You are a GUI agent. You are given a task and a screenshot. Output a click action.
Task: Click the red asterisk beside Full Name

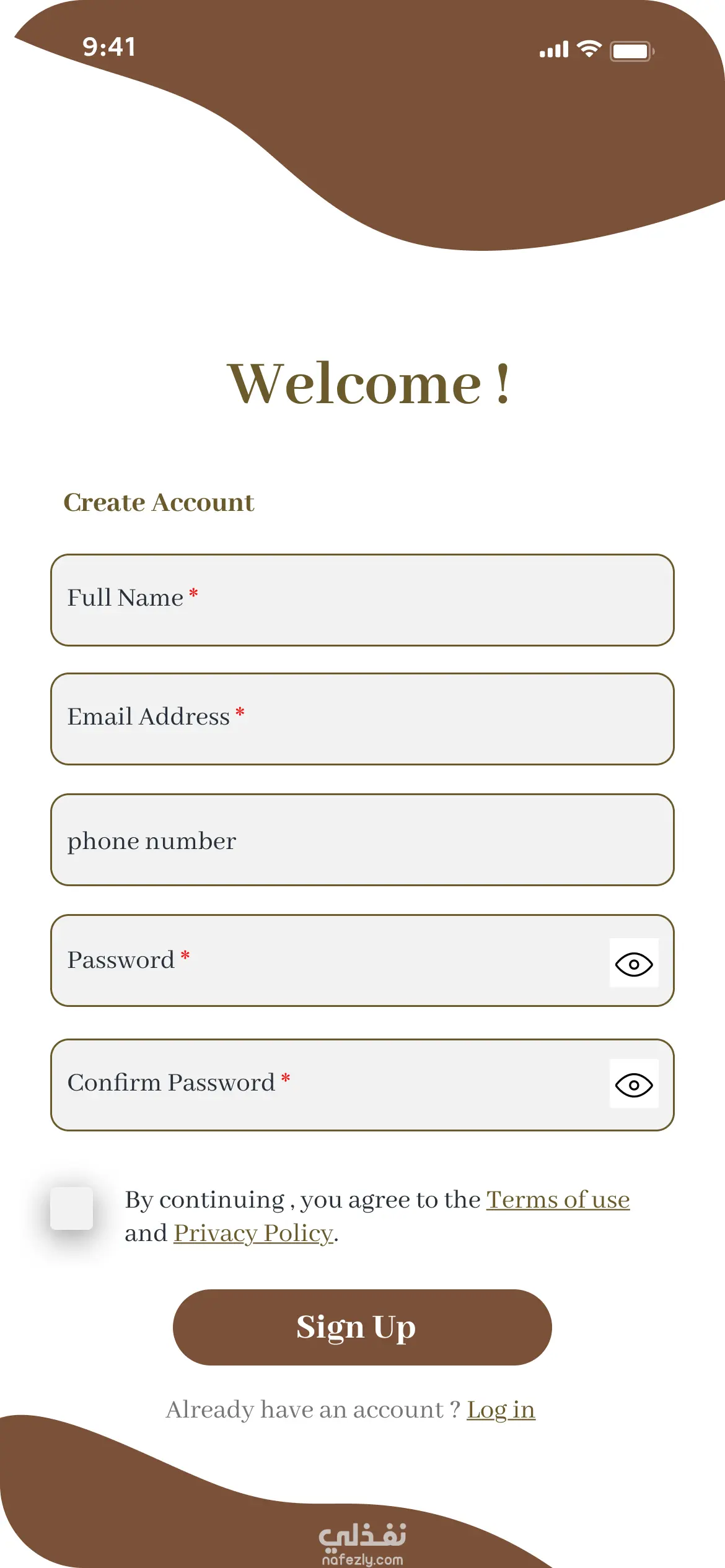tap(193, 593)
